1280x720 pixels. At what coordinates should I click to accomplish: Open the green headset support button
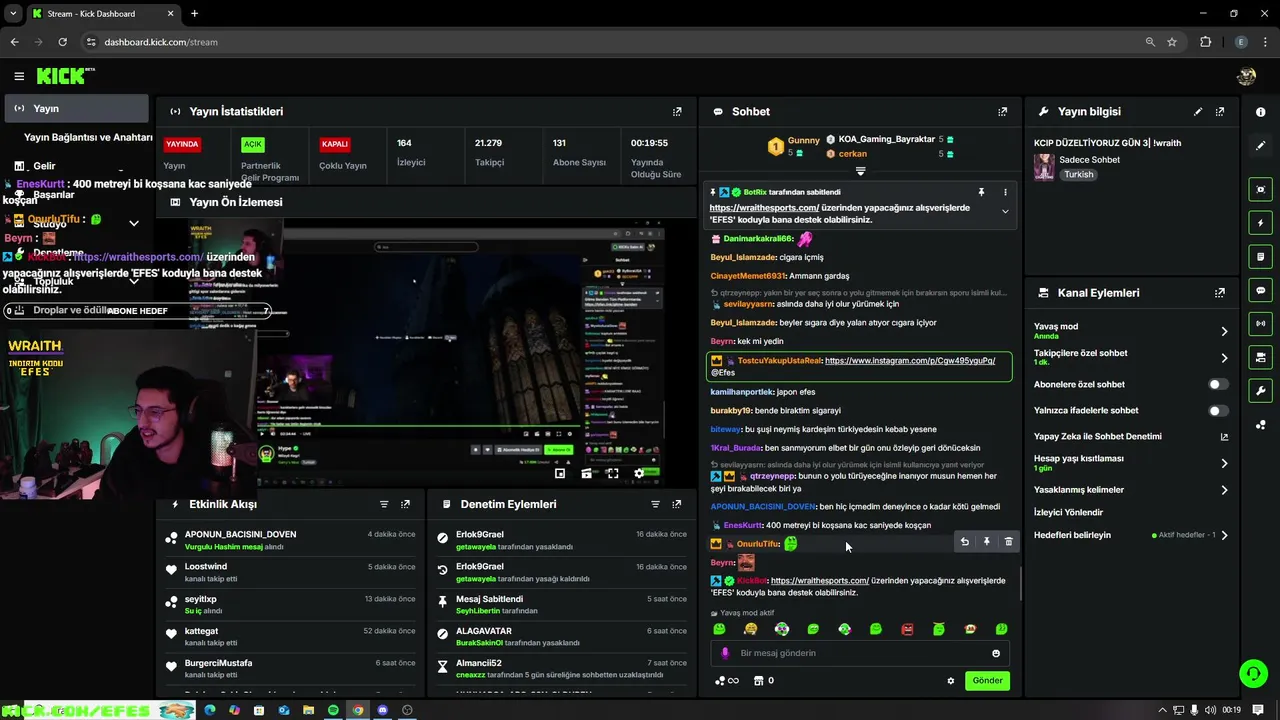[x=1253, y=673]
